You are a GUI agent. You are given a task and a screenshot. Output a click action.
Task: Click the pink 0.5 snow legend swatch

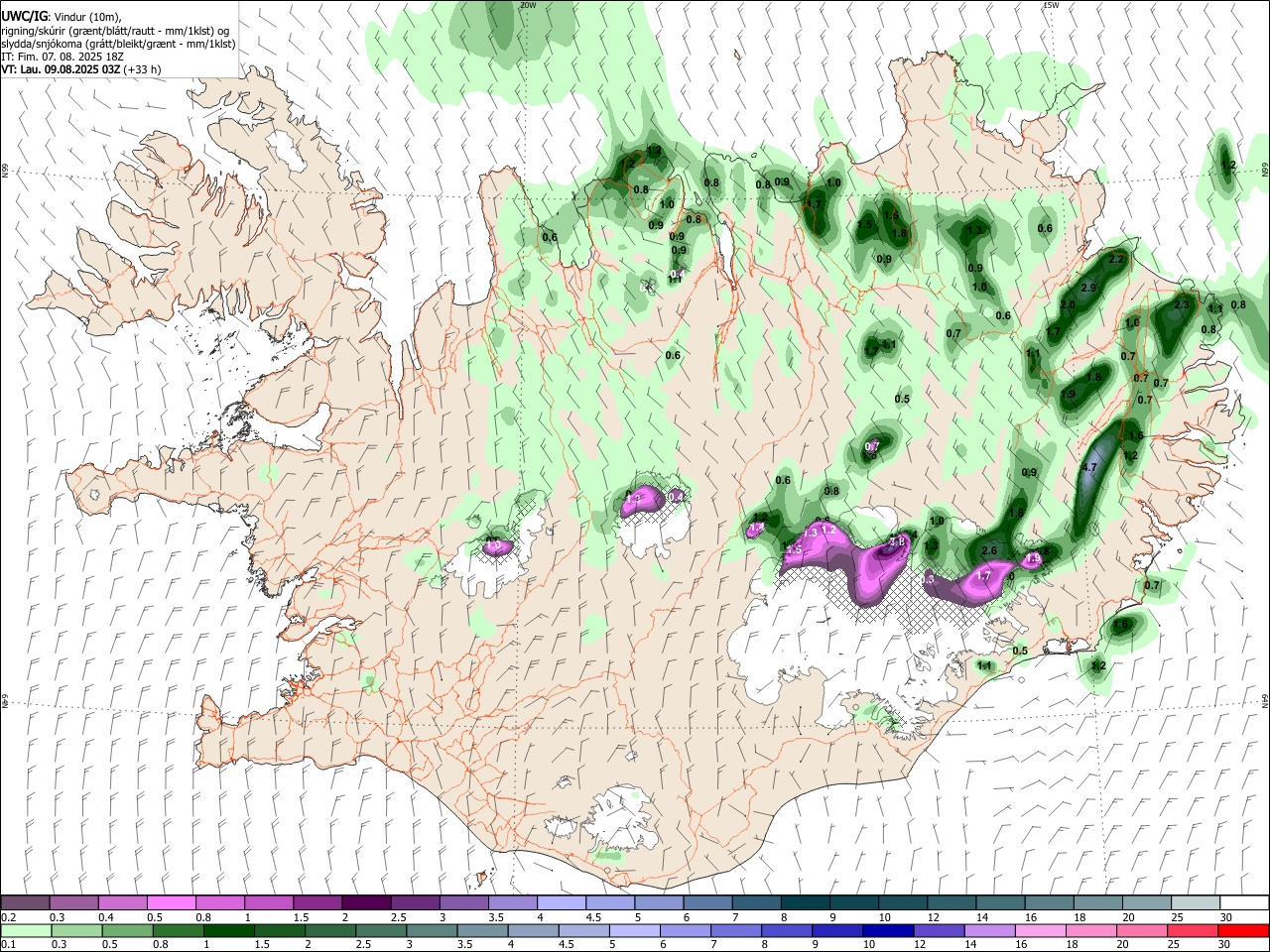click(171, 903)
